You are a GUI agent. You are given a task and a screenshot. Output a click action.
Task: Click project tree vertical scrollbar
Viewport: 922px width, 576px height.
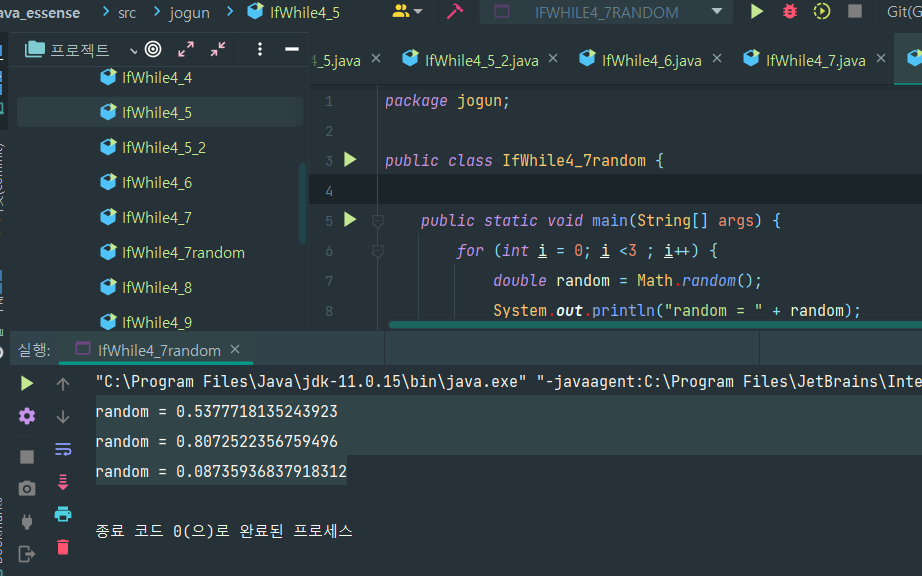pos(302,203)
